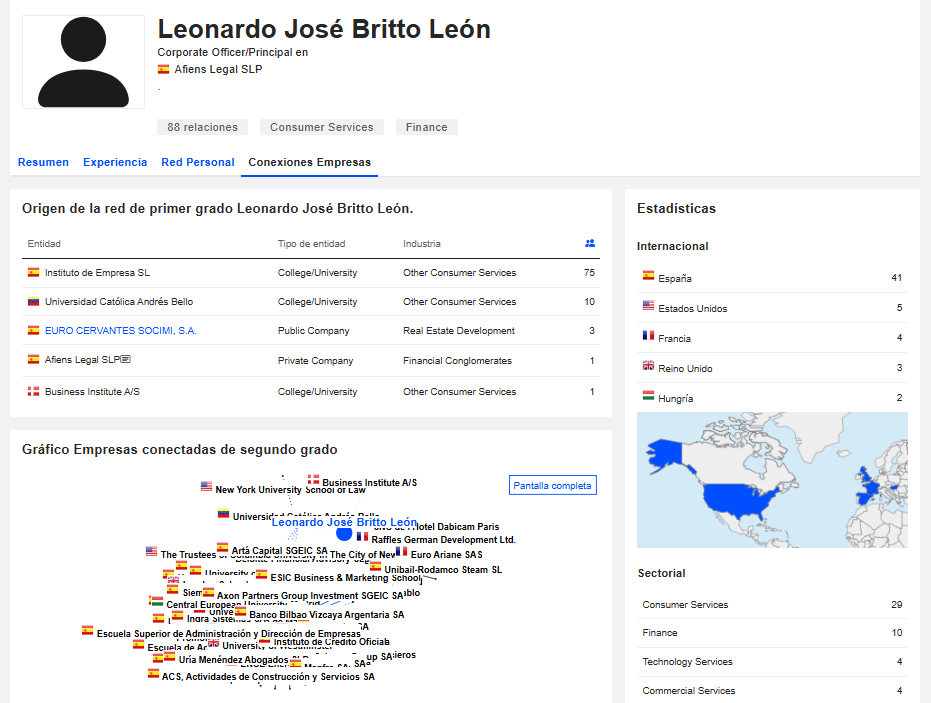Click the people count column header icon

click(590, 243)
